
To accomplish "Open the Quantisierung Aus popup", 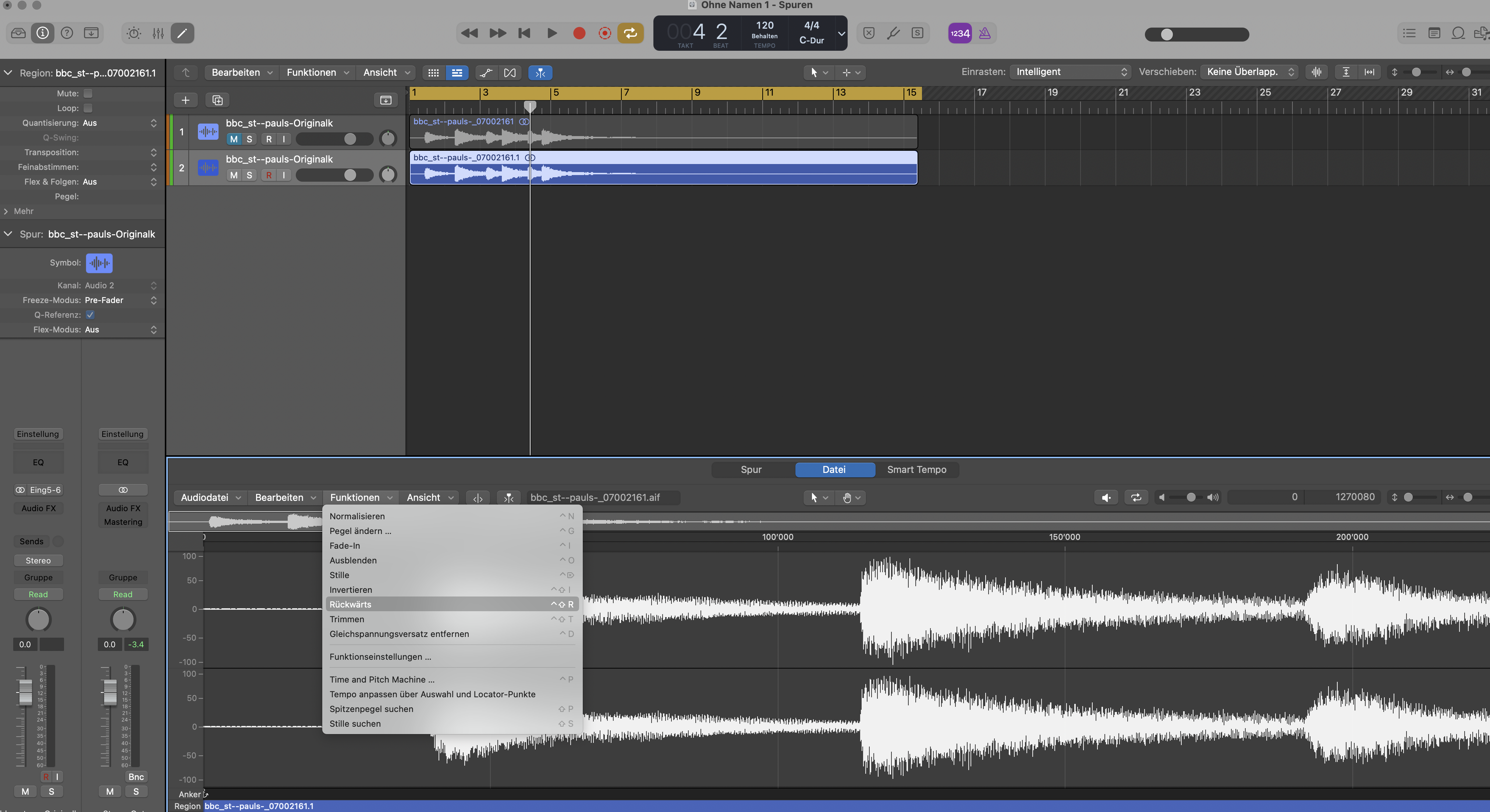I will (119, 122).
